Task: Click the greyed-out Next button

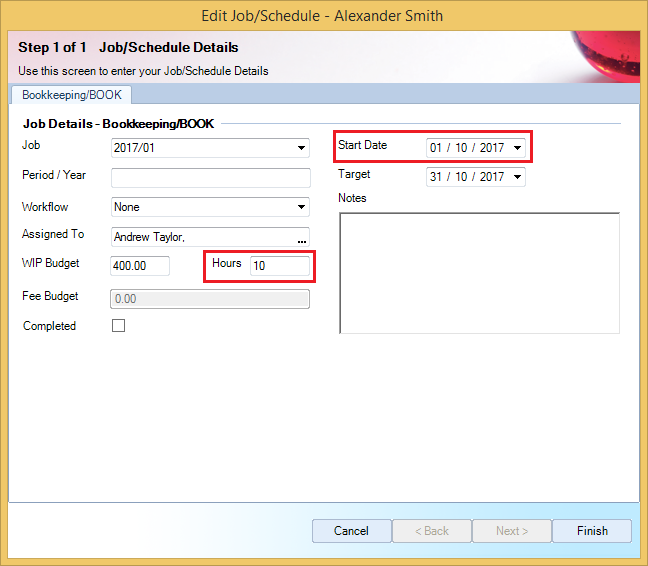Action: [512, 531]
